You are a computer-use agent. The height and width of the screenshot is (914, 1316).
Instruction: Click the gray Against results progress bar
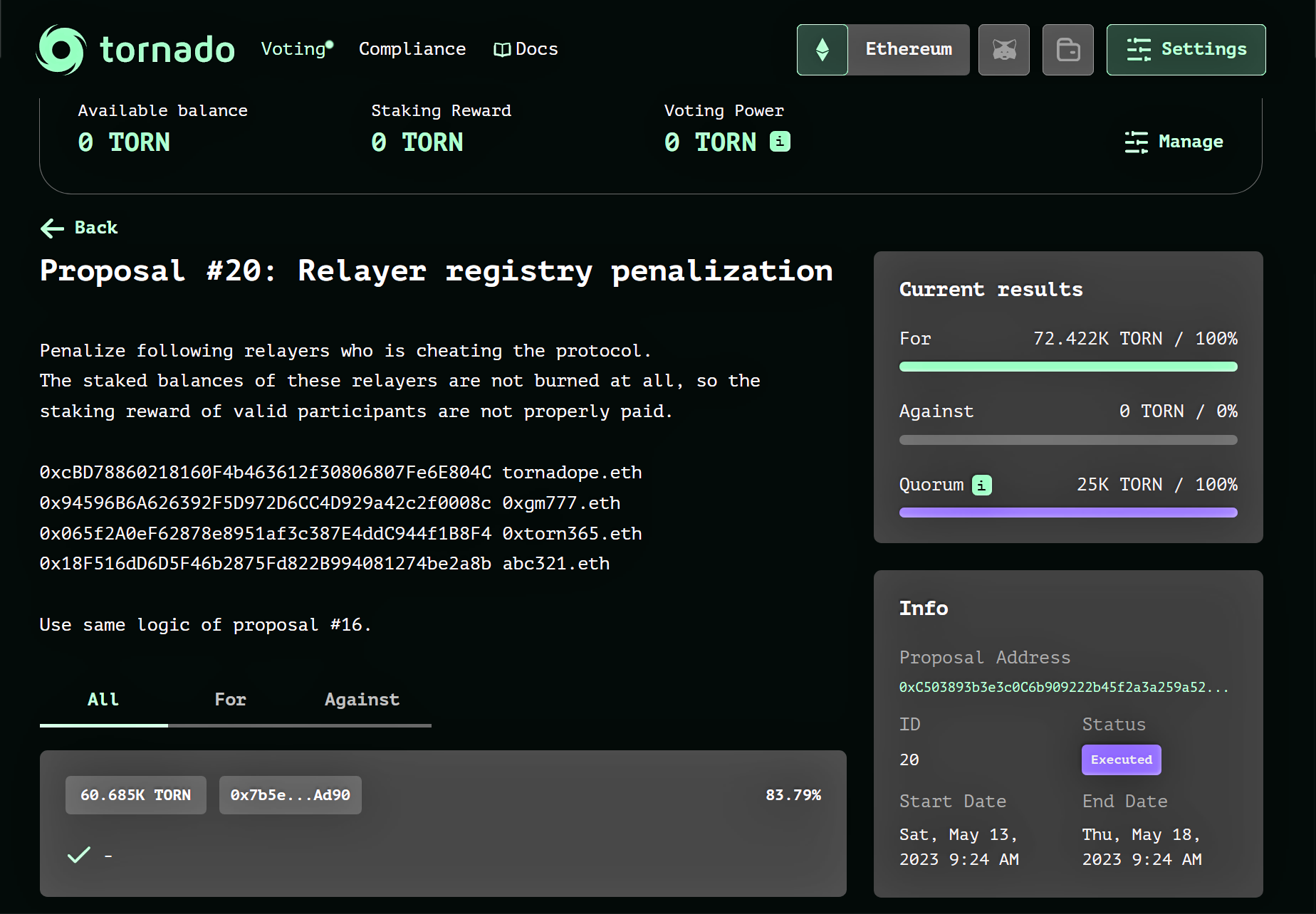(1068, 440)
